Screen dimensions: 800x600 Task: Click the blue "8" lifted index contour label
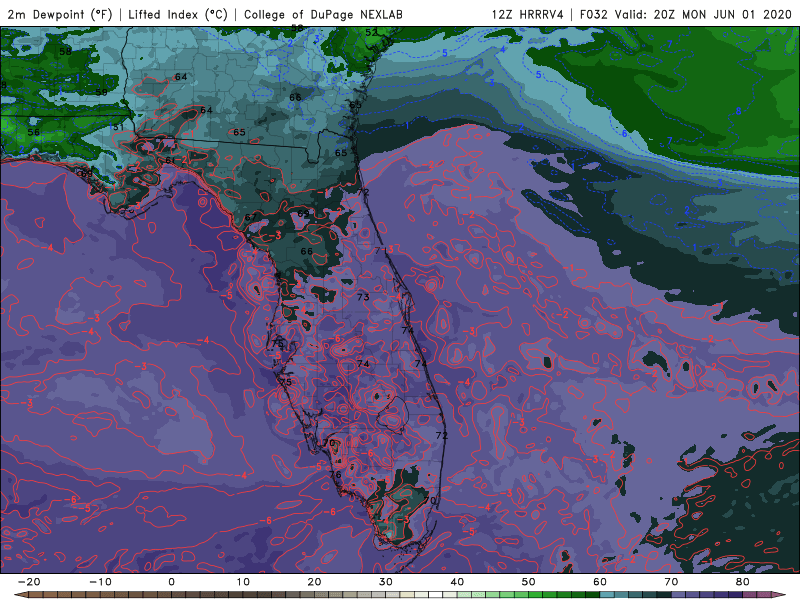(738, 111)
